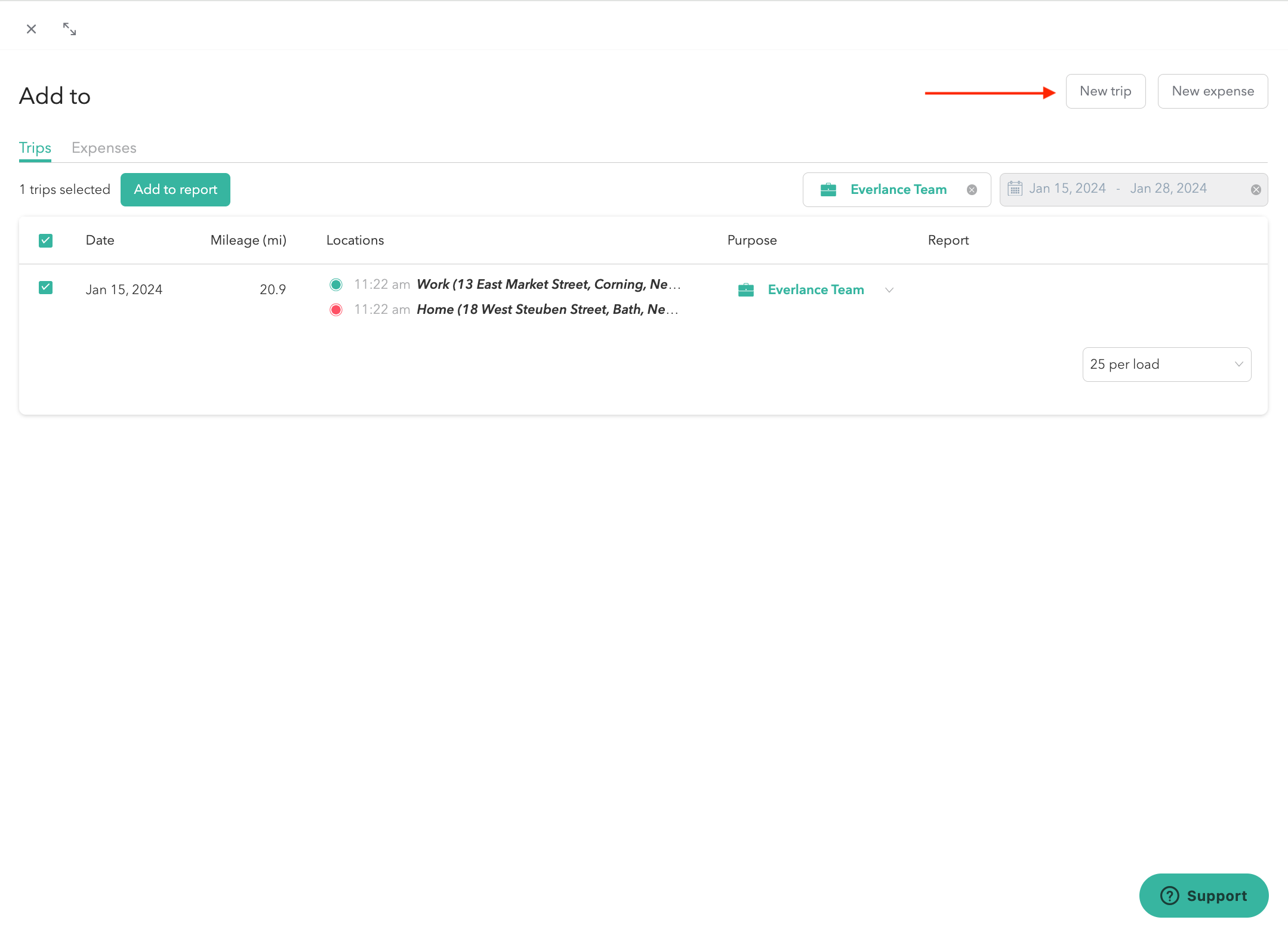Click the Add to report button
The width and height of the screenshot is (1288, 926).
(175, 190)
